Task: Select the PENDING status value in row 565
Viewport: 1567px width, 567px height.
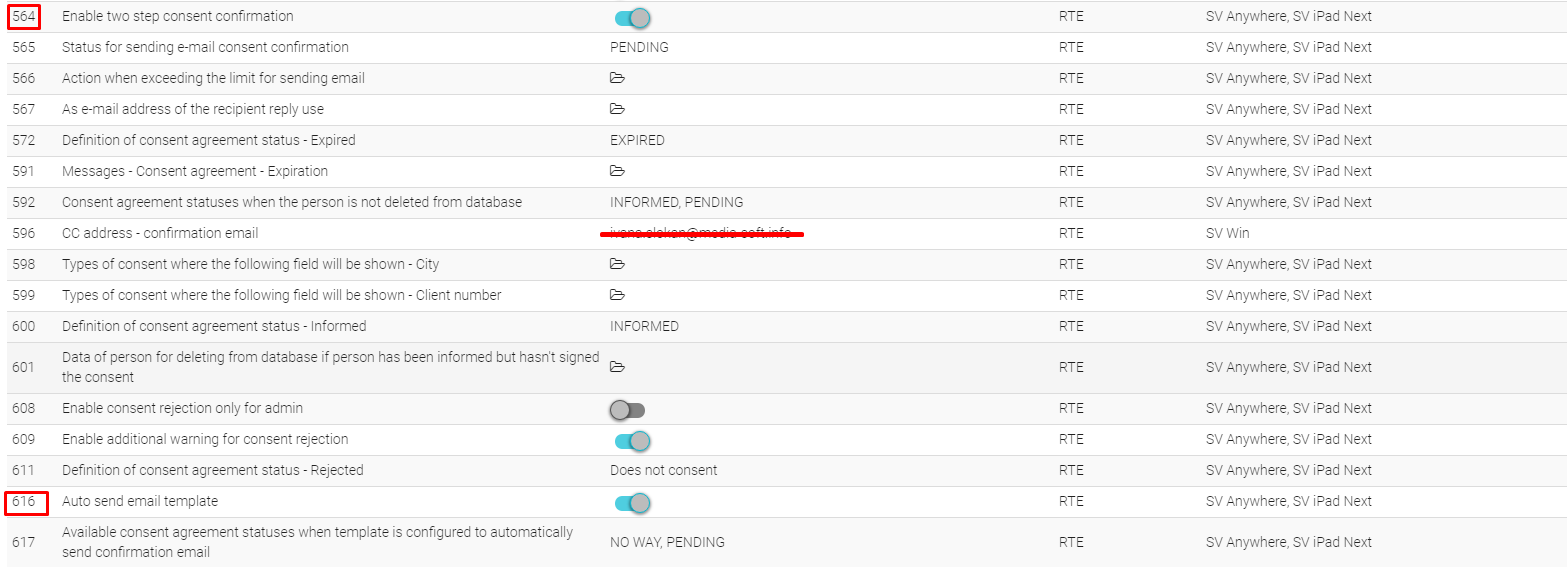Action: click(x=639, y=47)
